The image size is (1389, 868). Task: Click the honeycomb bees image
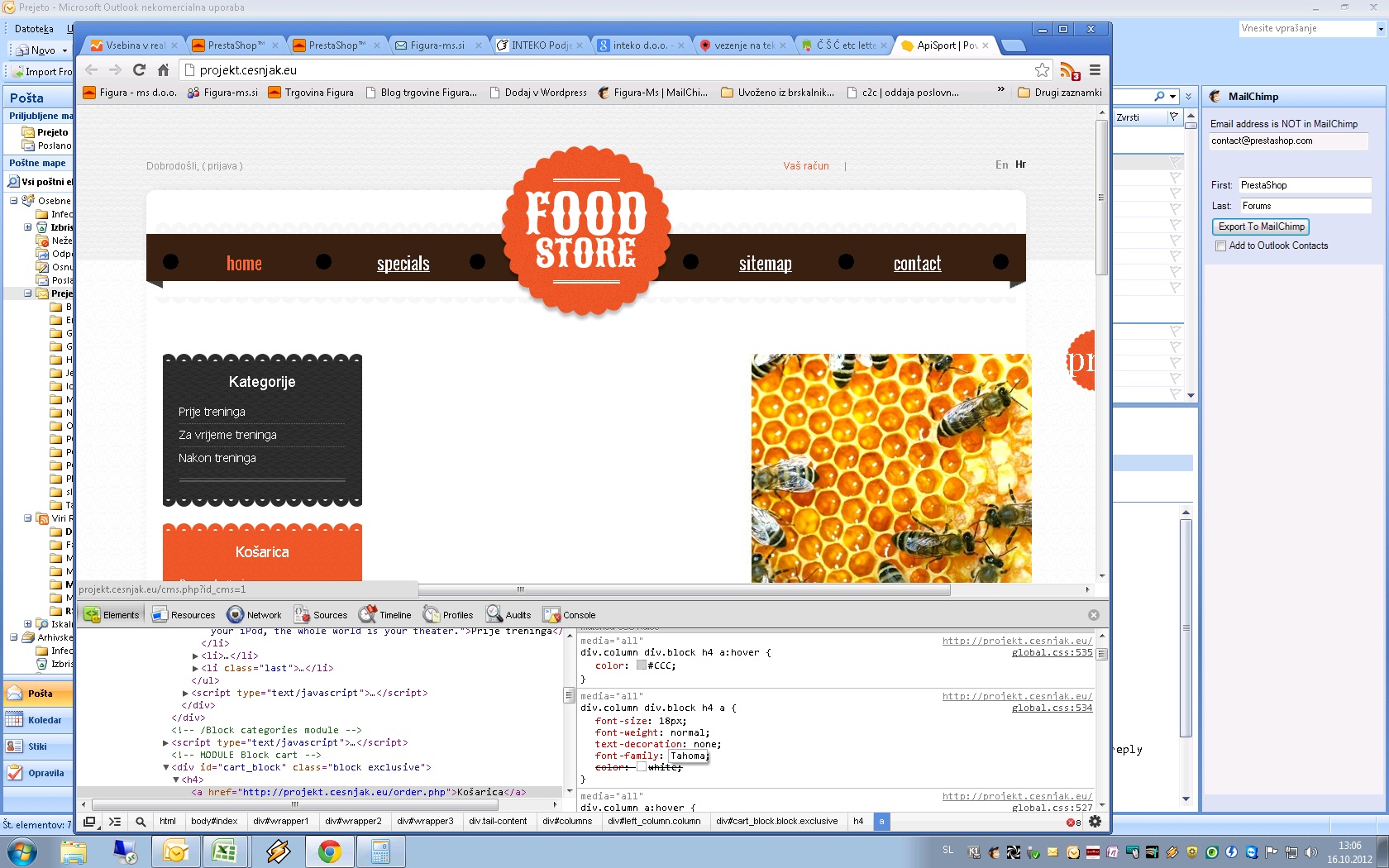pyautogui.click(x=891, y=468)
